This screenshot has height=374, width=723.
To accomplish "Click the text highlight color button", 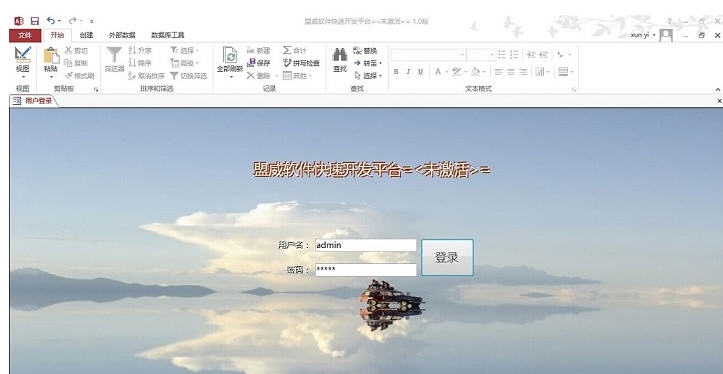I will coord(456,72).
